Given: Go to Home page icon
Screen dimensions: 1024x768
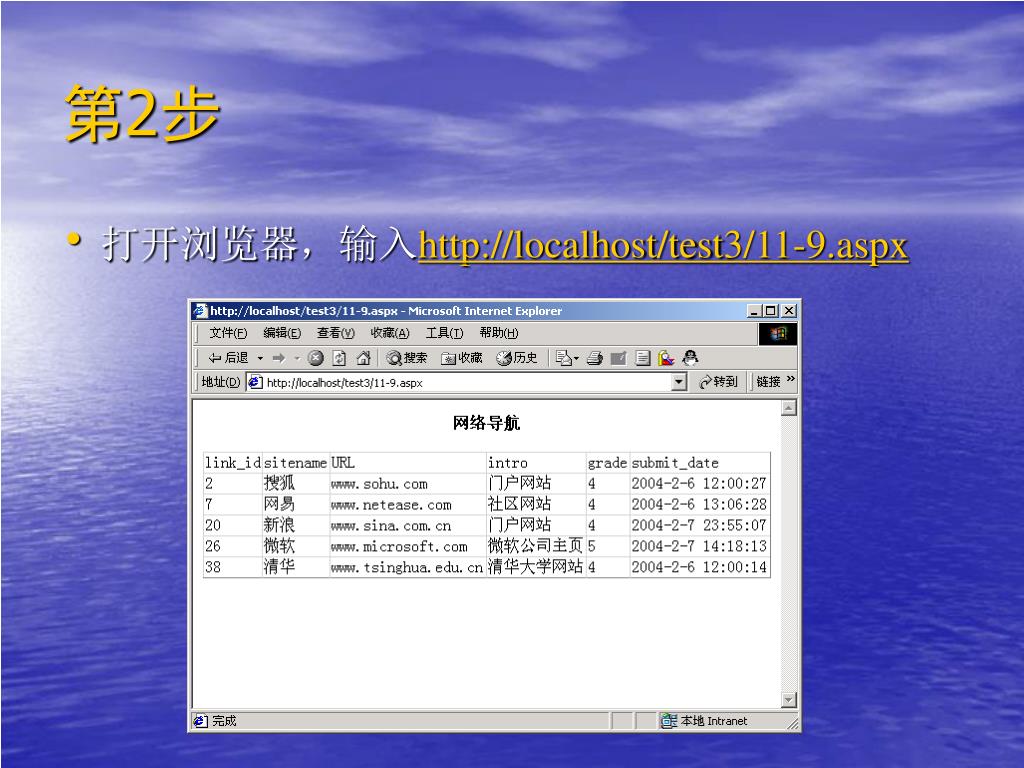Looking at the screenshot, I should point(363,358).
